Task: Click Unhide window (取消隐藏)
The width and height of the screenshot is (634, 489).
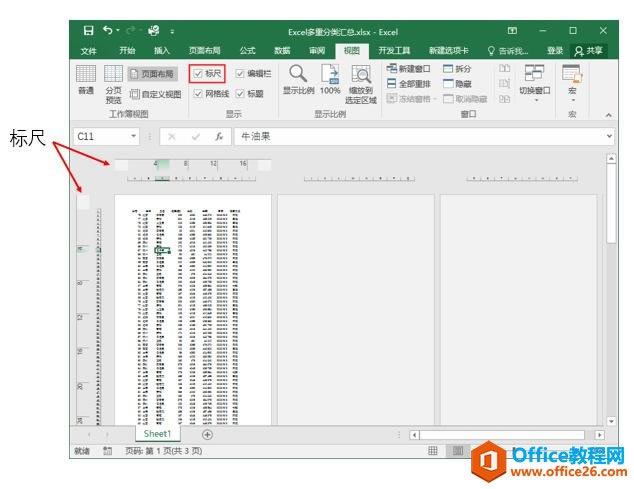Action: pyautogui.click(x=465, y=99)
